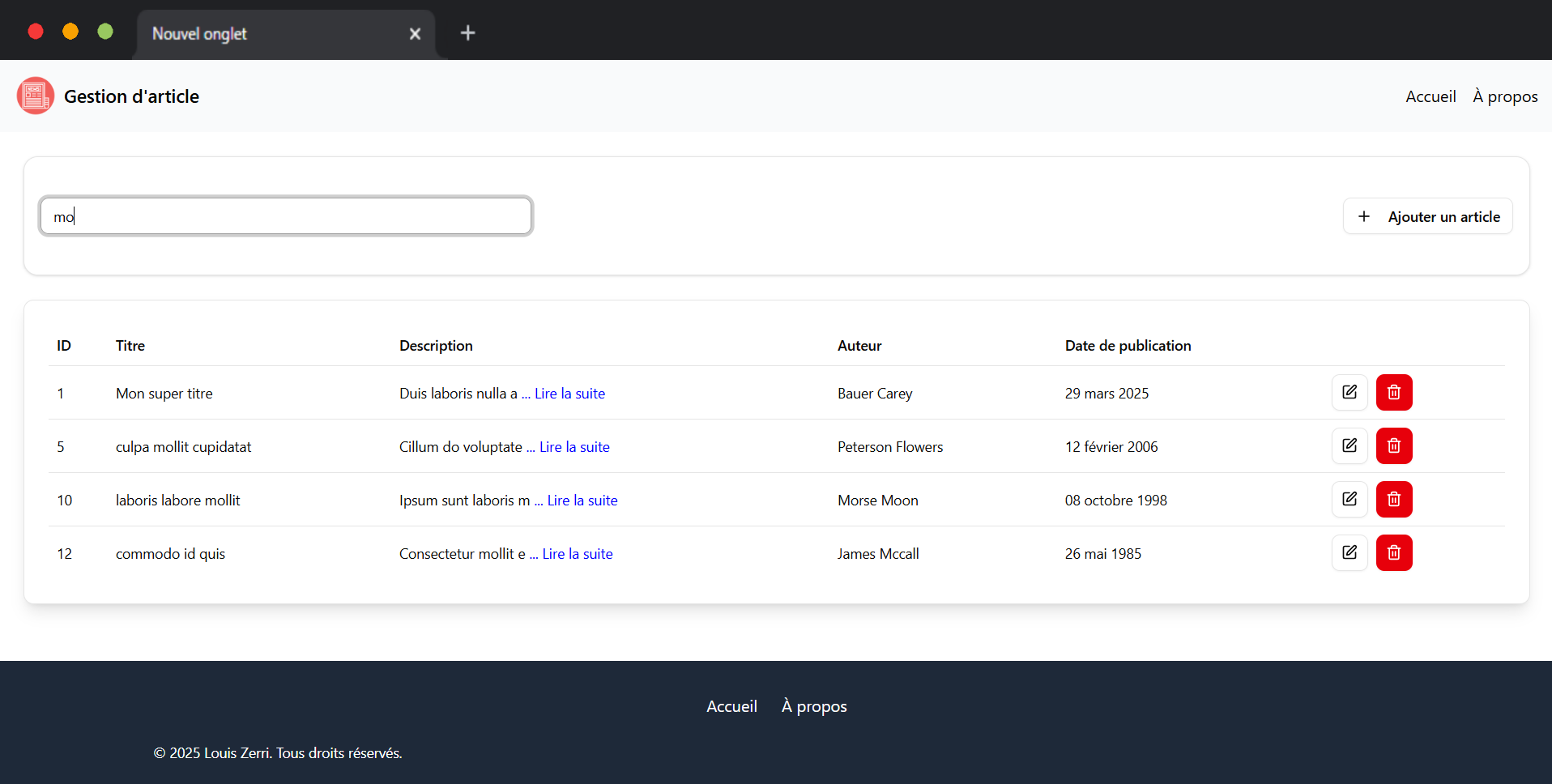Go to Accueil in the header navigation

pyautogui.click(x=1430, y=96)
